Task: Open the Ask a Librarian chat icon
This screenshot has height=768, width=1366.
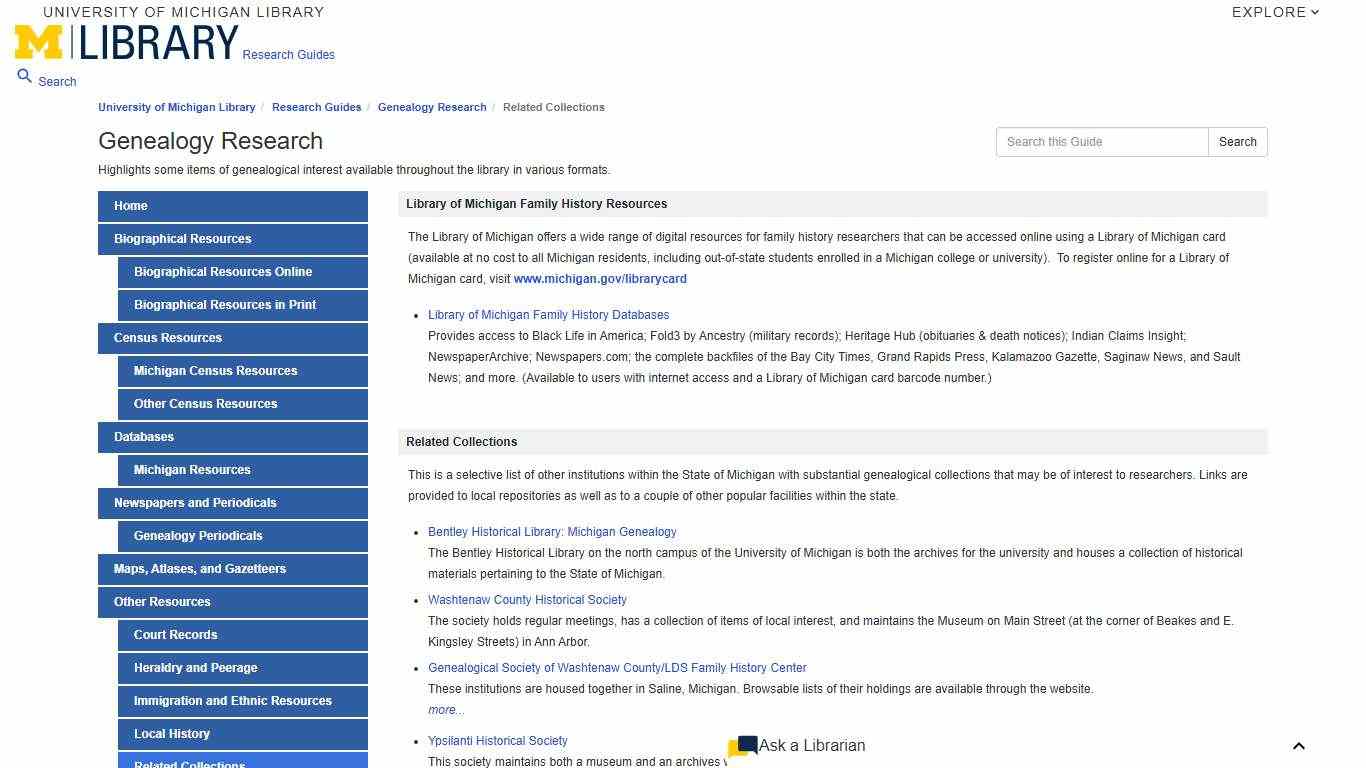Action: coord(744,745)
